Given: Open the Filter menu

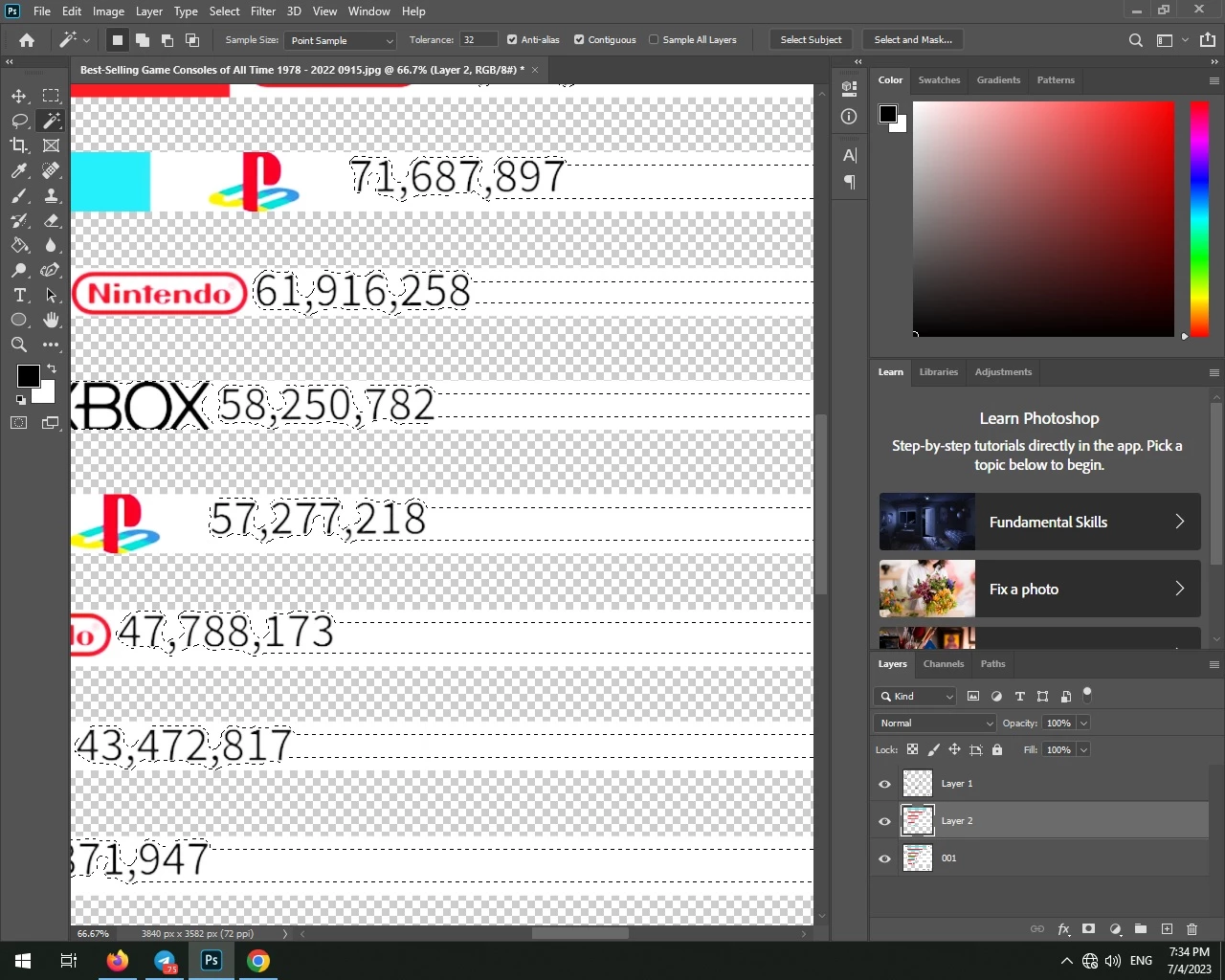Looking at the screenshot, I should (x=263, y=11).
